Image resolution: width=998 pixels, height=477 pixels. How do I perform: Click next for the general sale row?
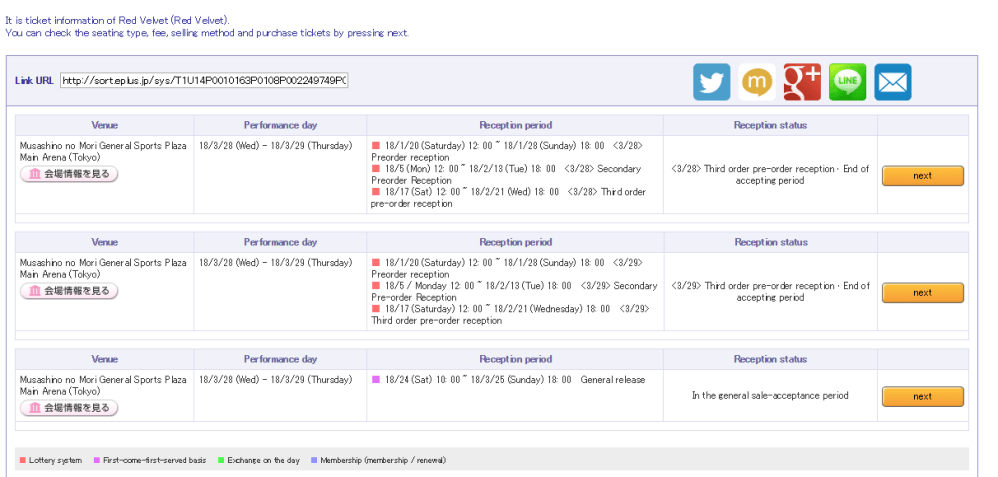click(x=922, y=396)
